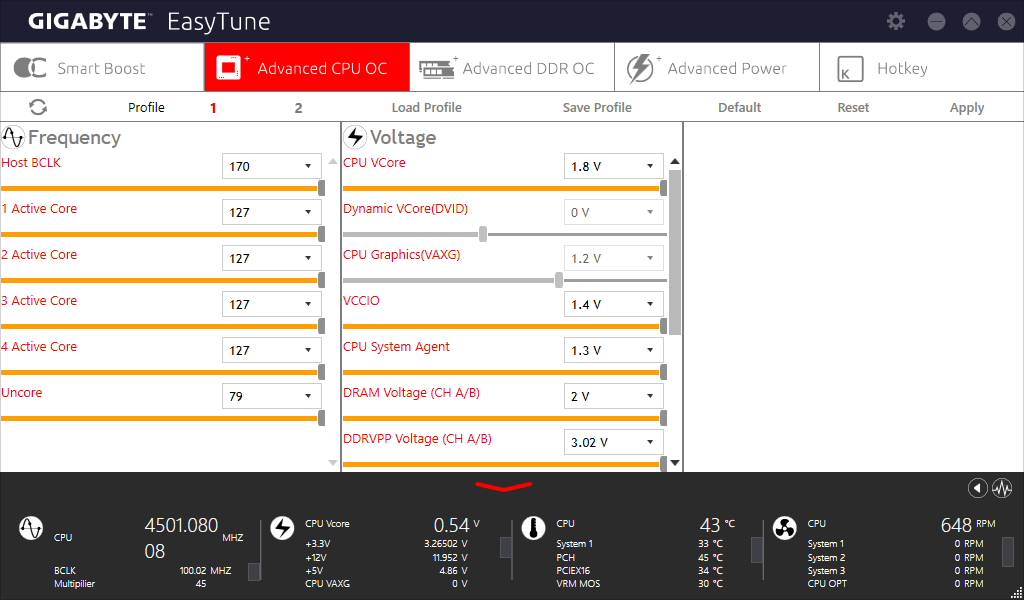Click the refresh profile icon
Viewport: 1024px width, 600px height.
pos(38,107)
